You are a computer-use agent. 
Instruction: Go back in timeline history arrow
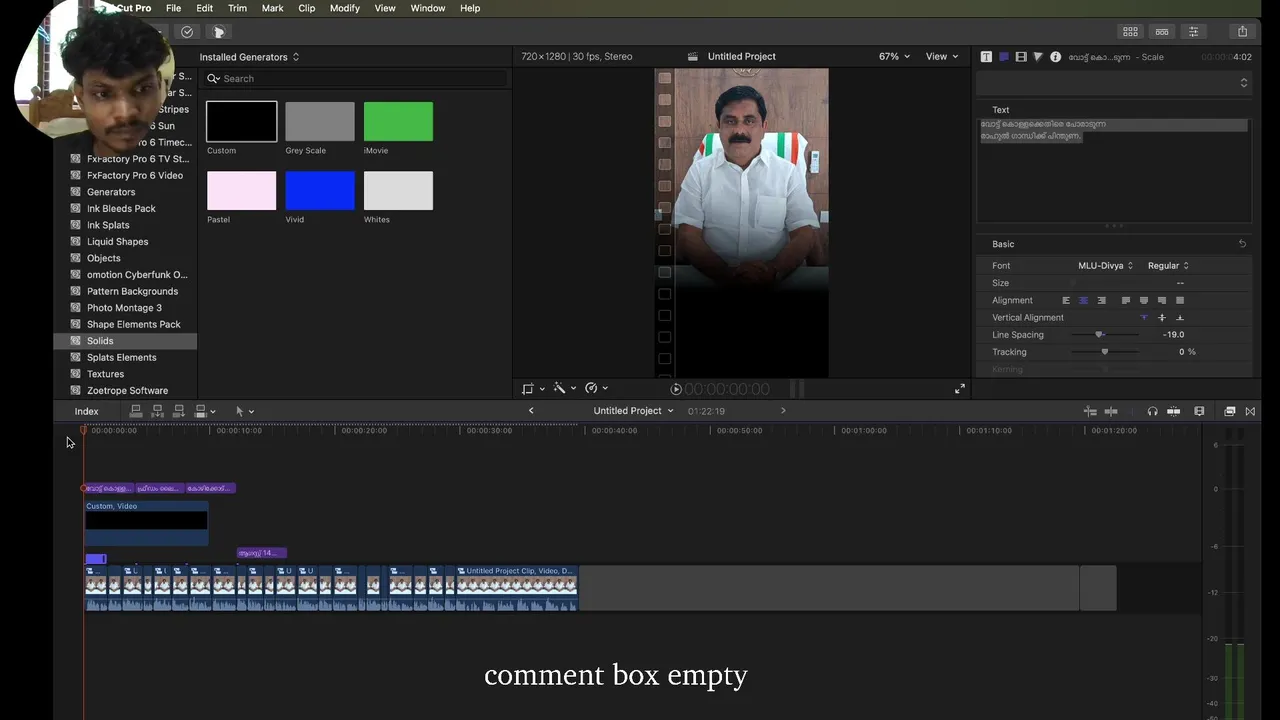(531, 411)
